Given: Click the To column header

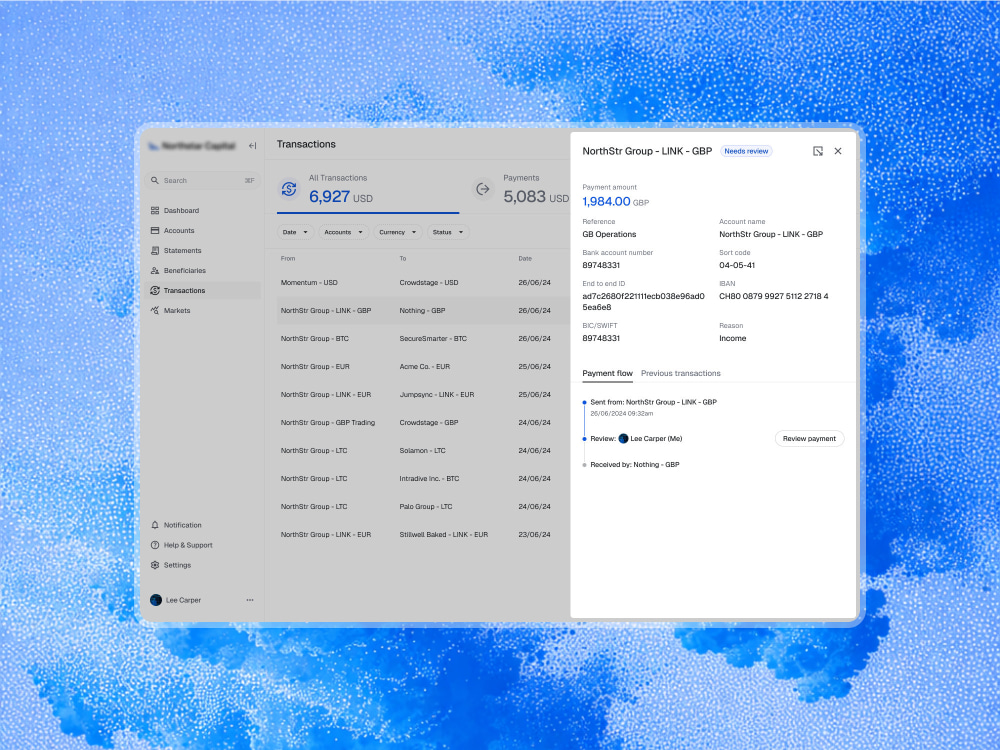Looking at the screenshot, I should click(402, 259).
